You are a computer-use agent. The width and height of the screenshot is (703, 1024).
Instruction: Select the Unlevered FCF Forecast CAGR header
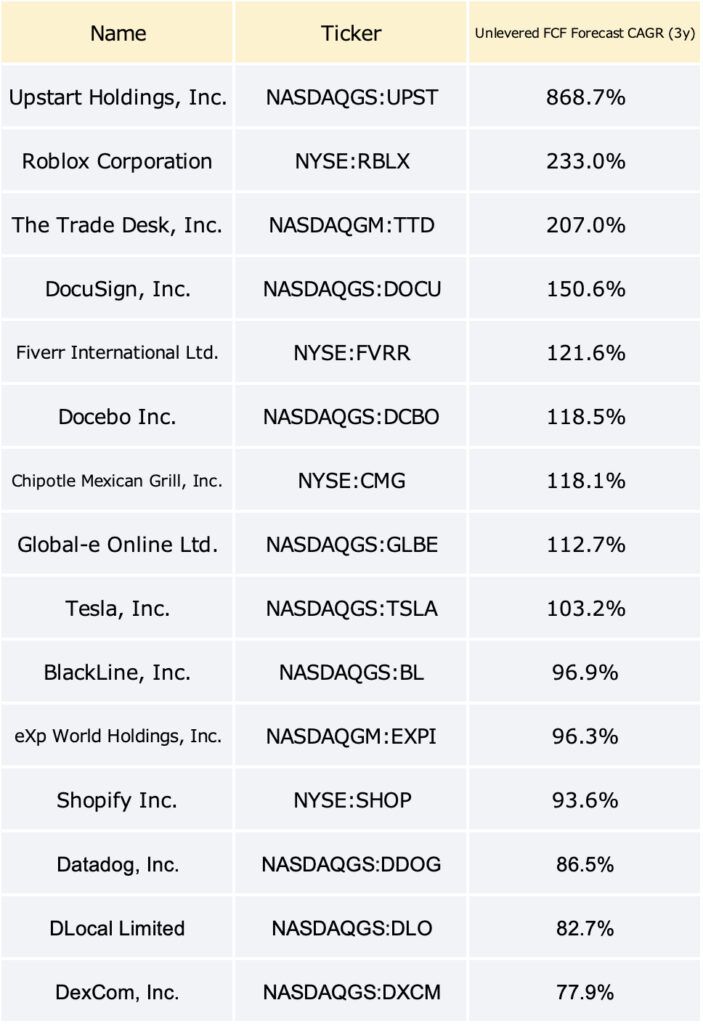tap(585, 33)
